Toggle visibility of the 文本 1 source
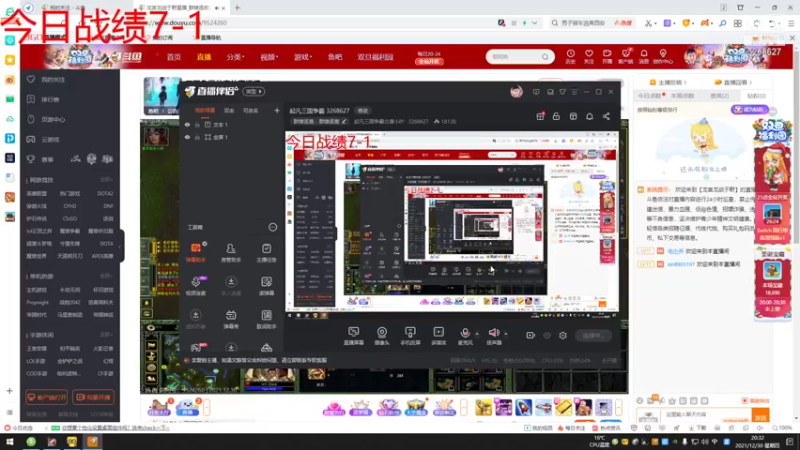 187,124
